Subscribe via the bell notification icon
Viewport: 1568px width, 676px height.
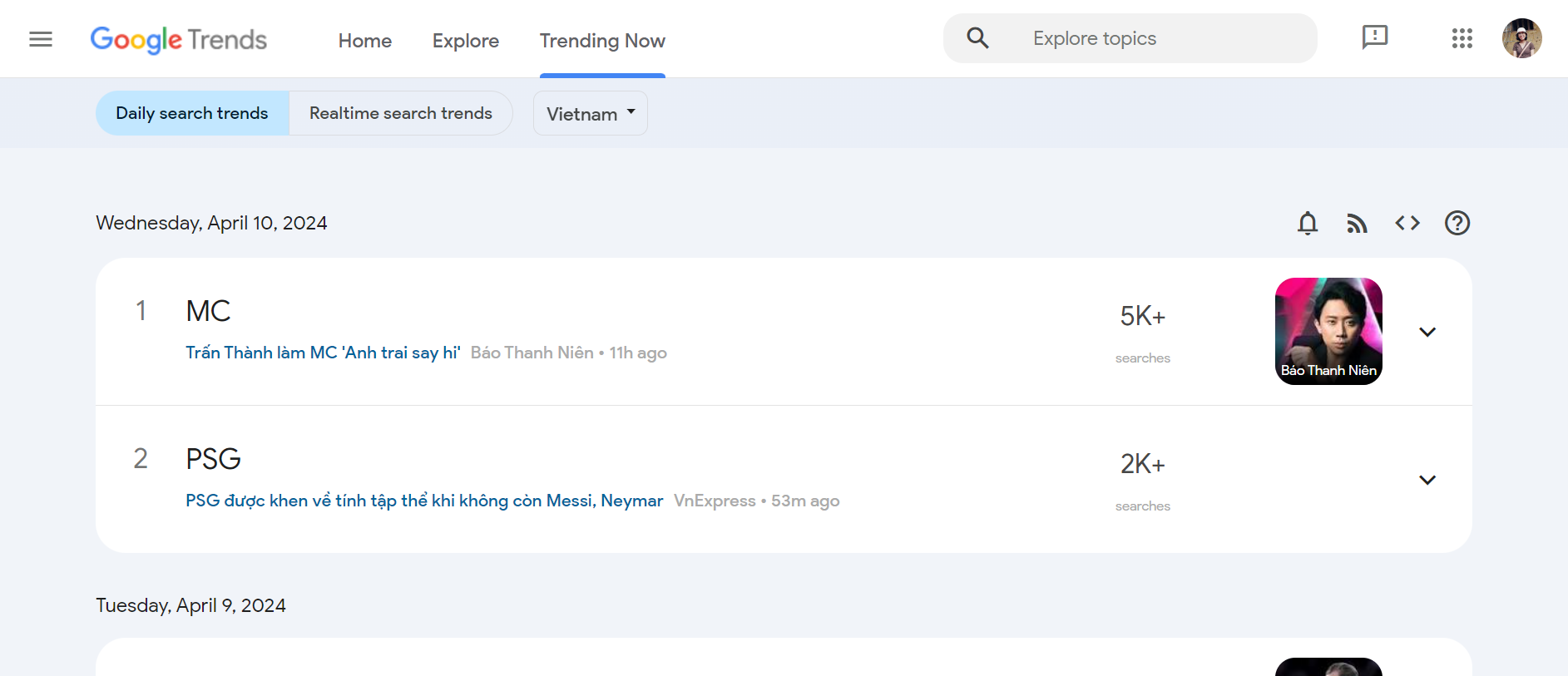1308,223
